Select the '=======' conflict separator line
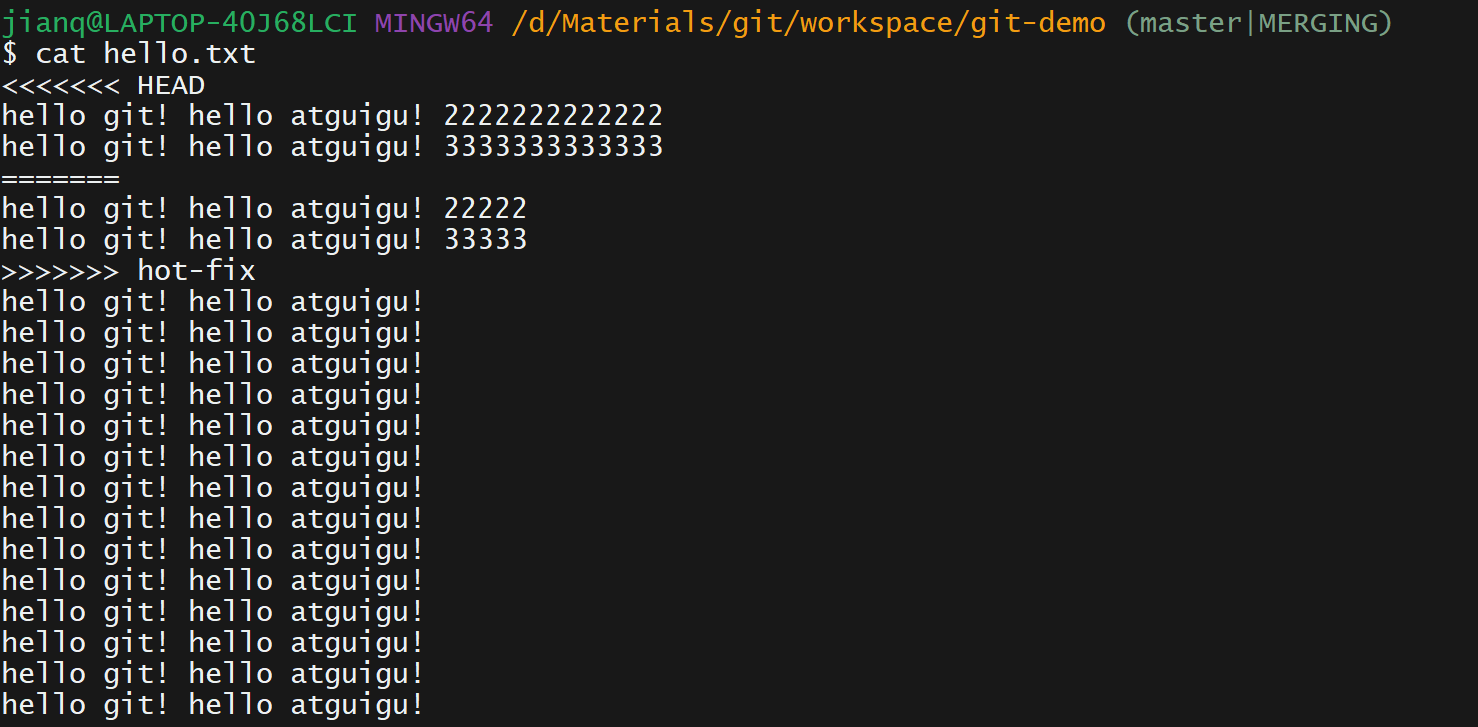The height and width of the screenshot is (727, 1478). tap(61, 178)
